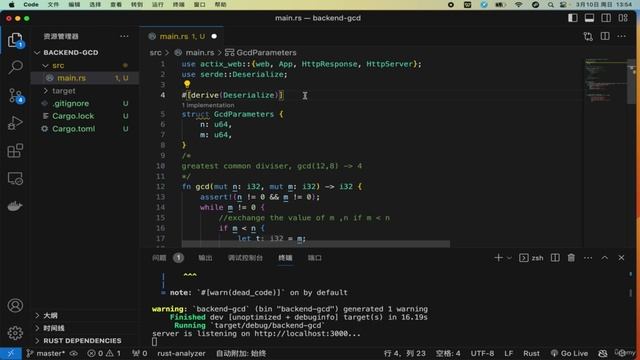Maximize the panel with the up chevron
The width and height of the screenshot is (640, 360).
tap(604, 258)
